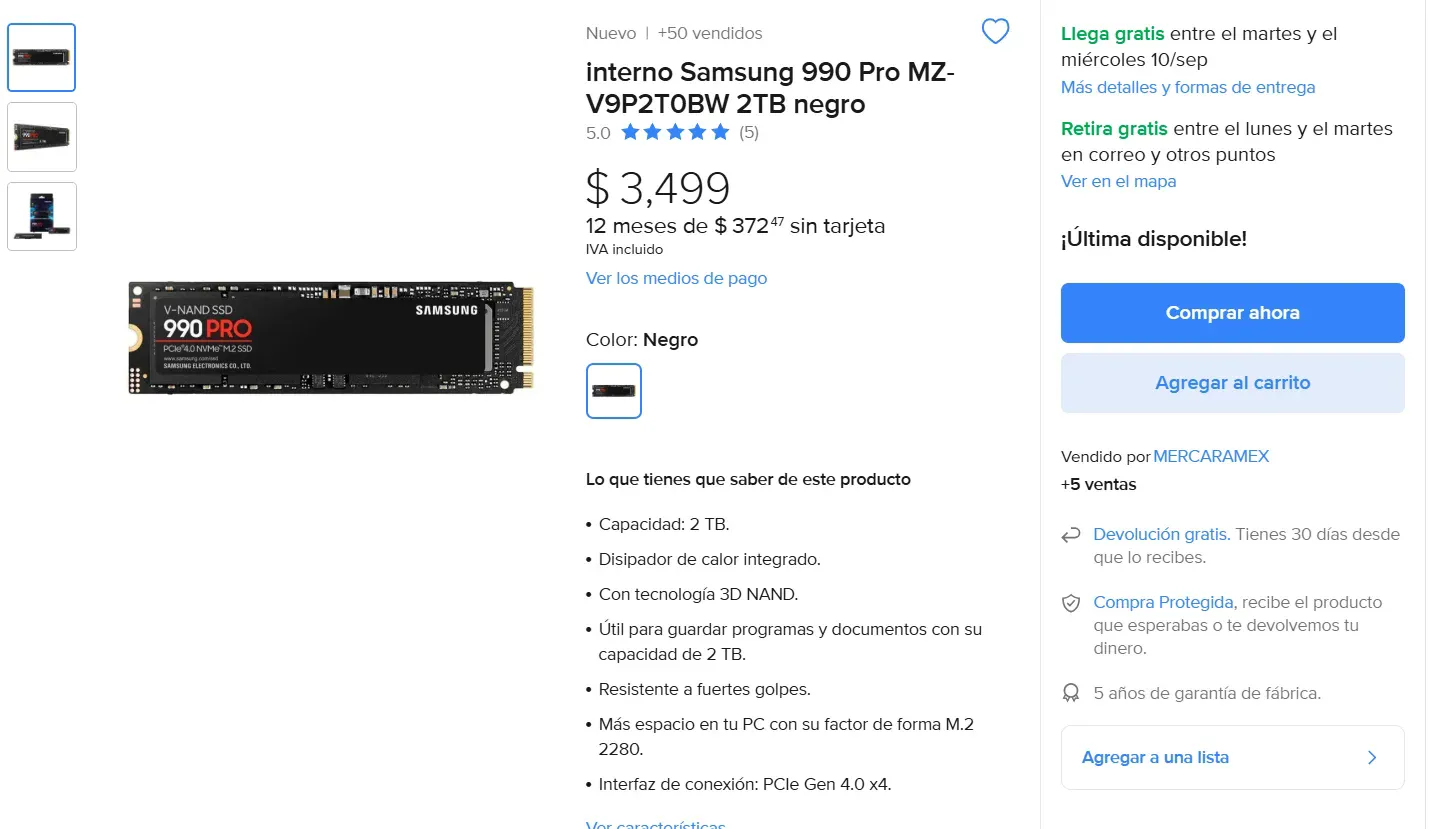Visit the MERCARAMEX seller page

tap(1211, 456)
